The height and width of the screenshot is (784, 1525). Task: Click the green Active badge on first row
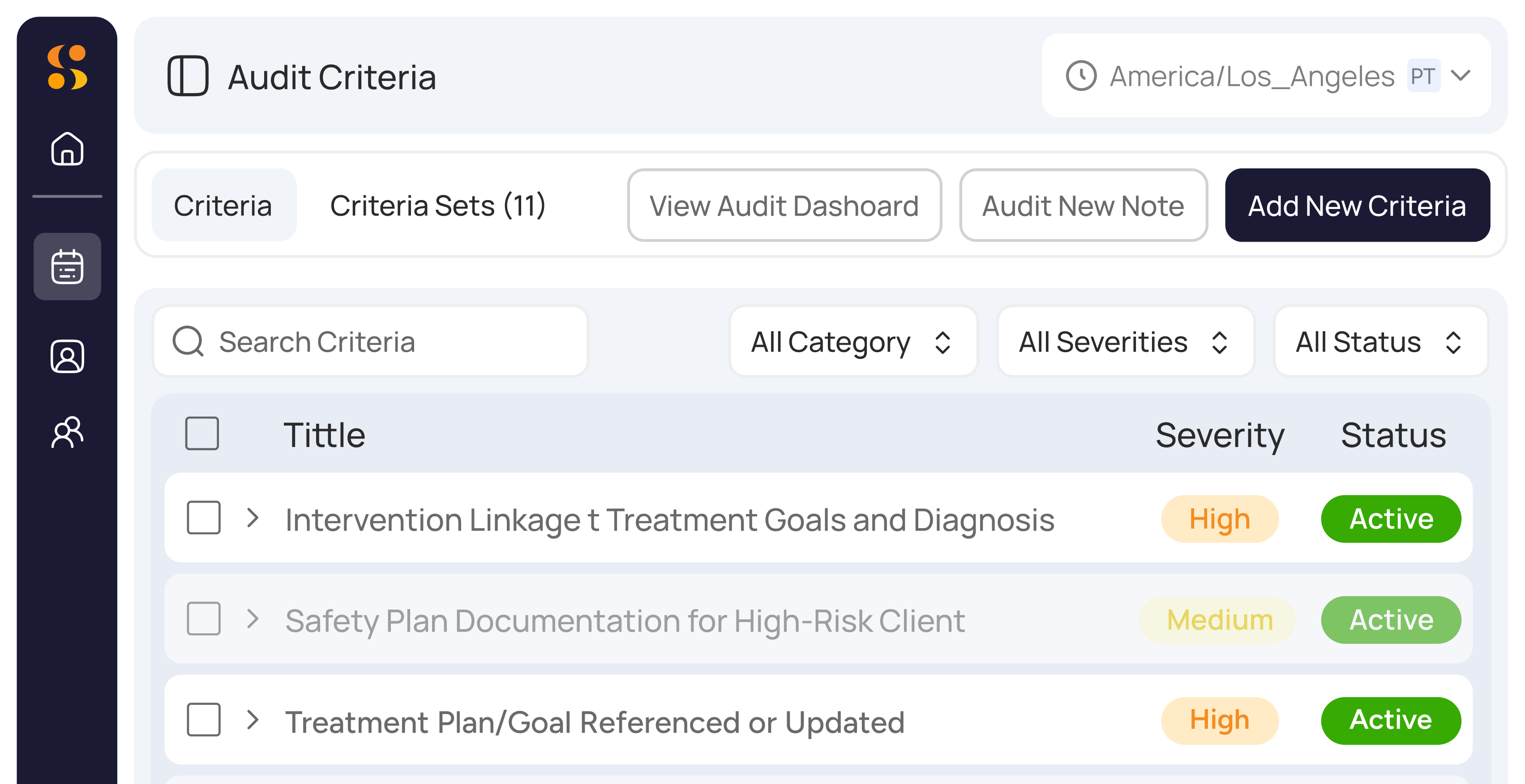pyautogui.click(x=1391, y=519)
